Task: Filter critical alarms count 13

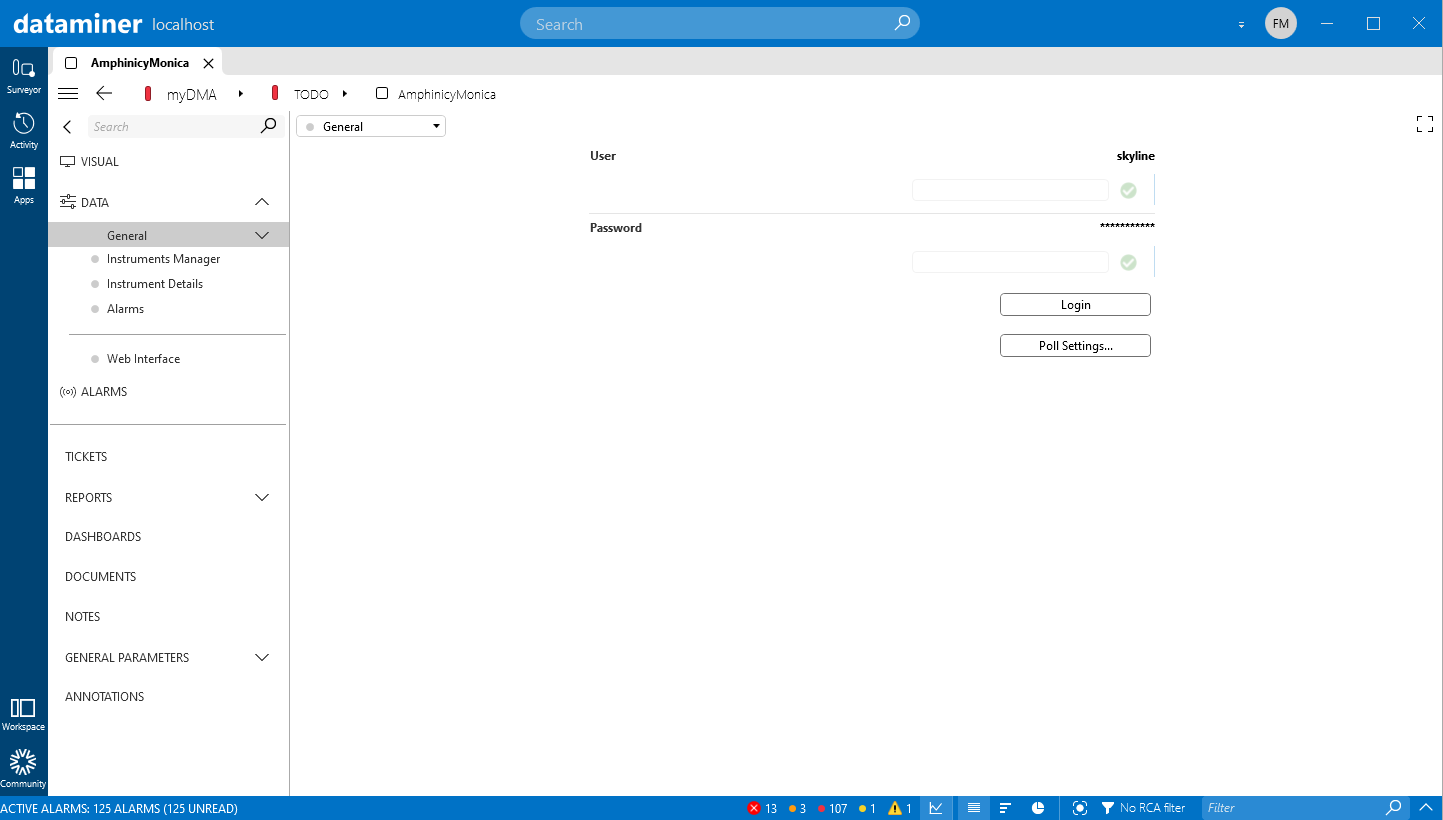Action: [x=763, y=808]
